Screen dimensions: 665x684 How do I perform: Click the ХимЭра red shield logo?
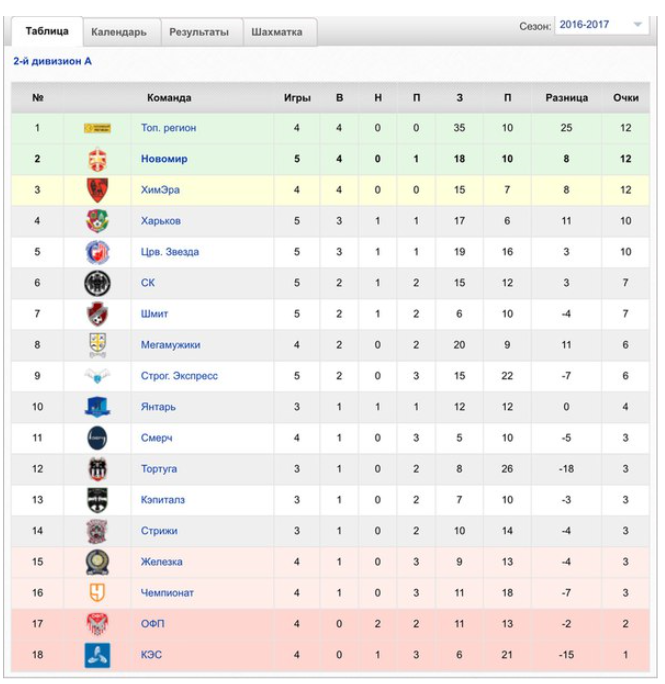click(x=97, y=190)
